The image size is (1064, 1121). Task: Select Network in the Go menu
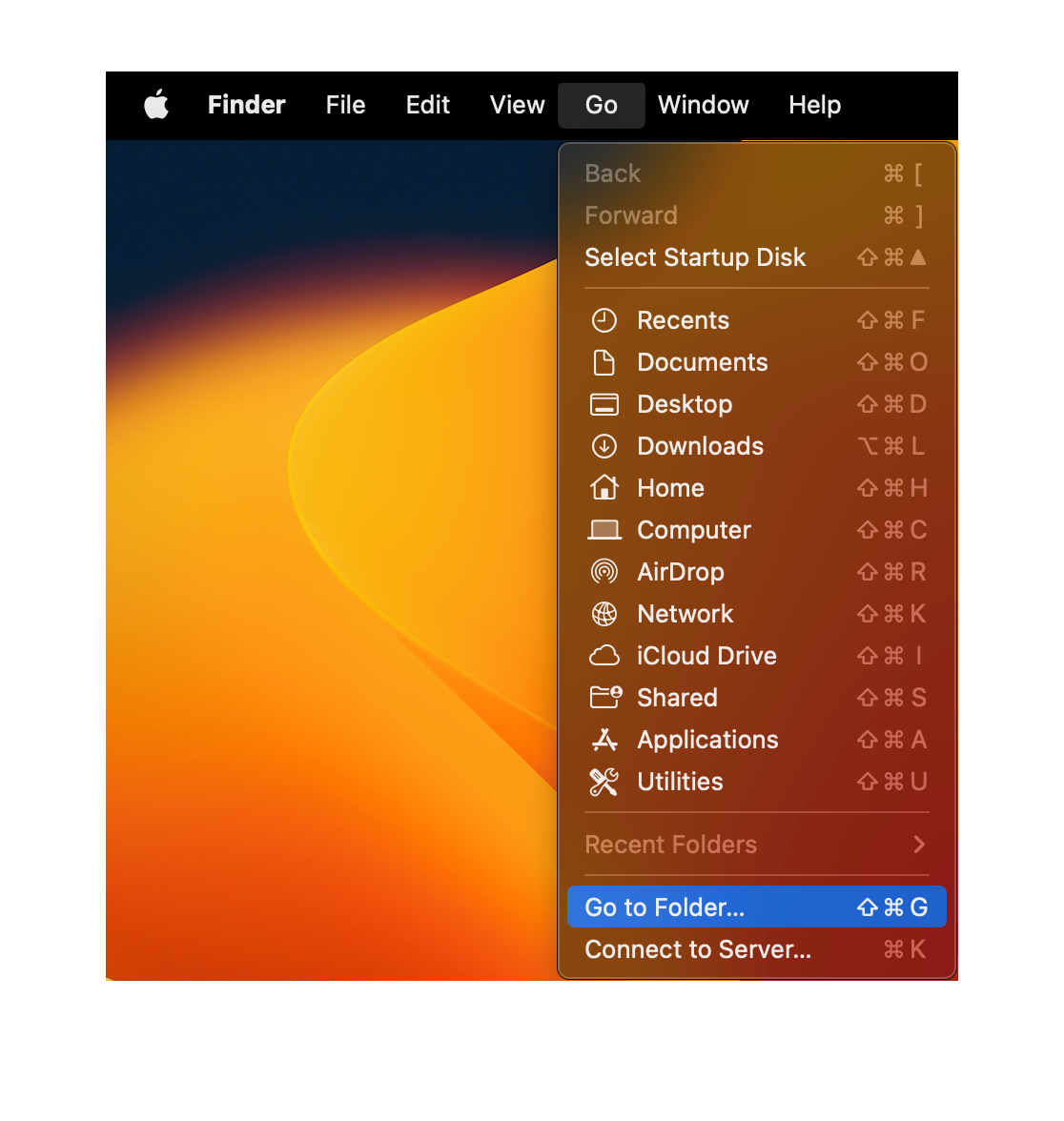[757, 614]
